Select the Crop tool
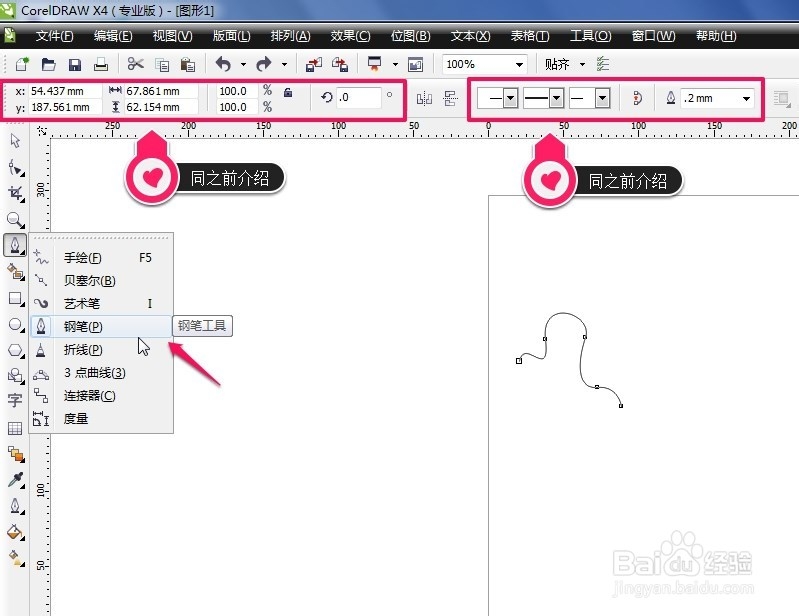 click(15, 194)
